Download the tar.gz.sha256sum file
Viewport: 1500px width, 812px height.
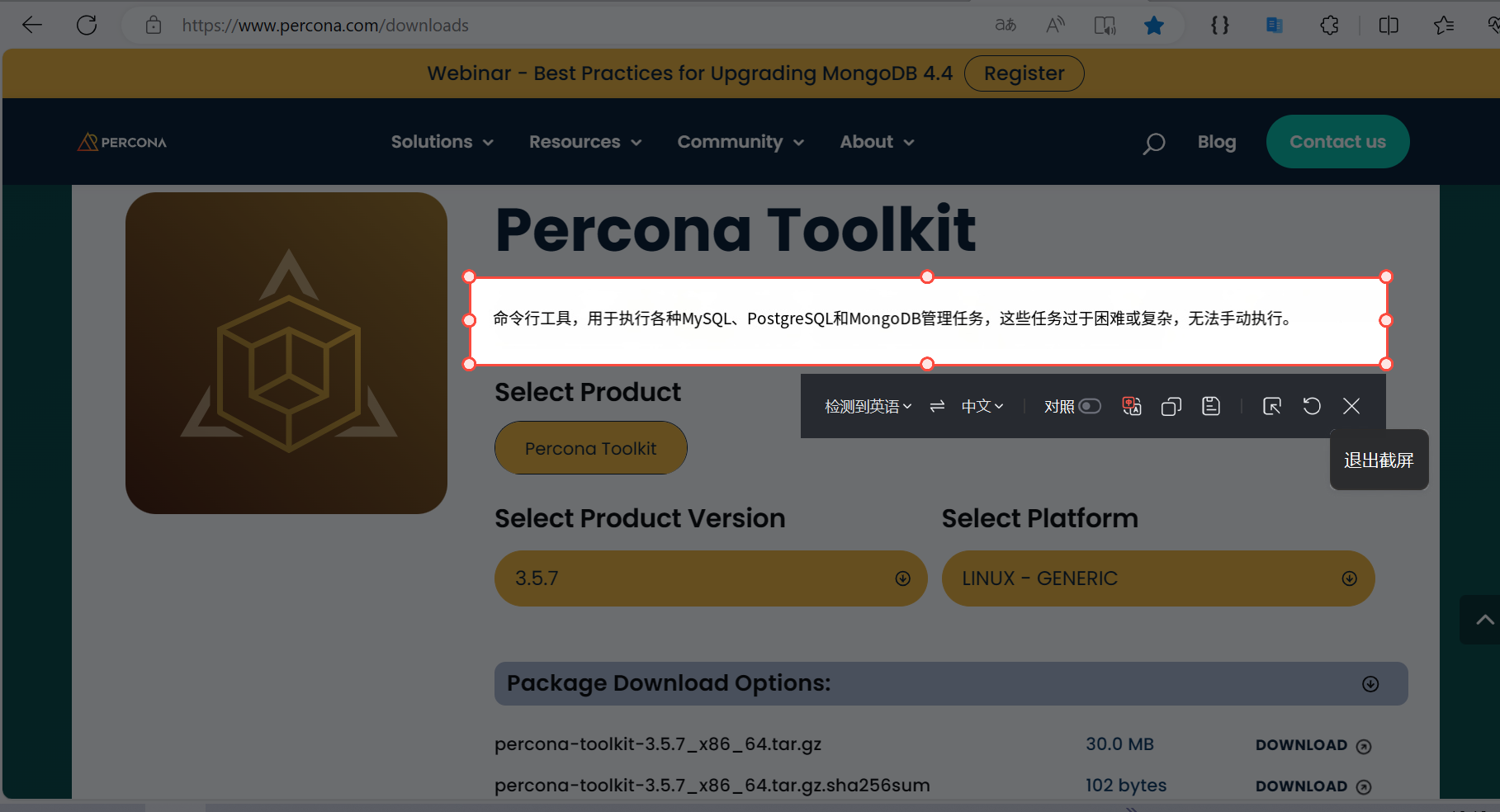1313,786
